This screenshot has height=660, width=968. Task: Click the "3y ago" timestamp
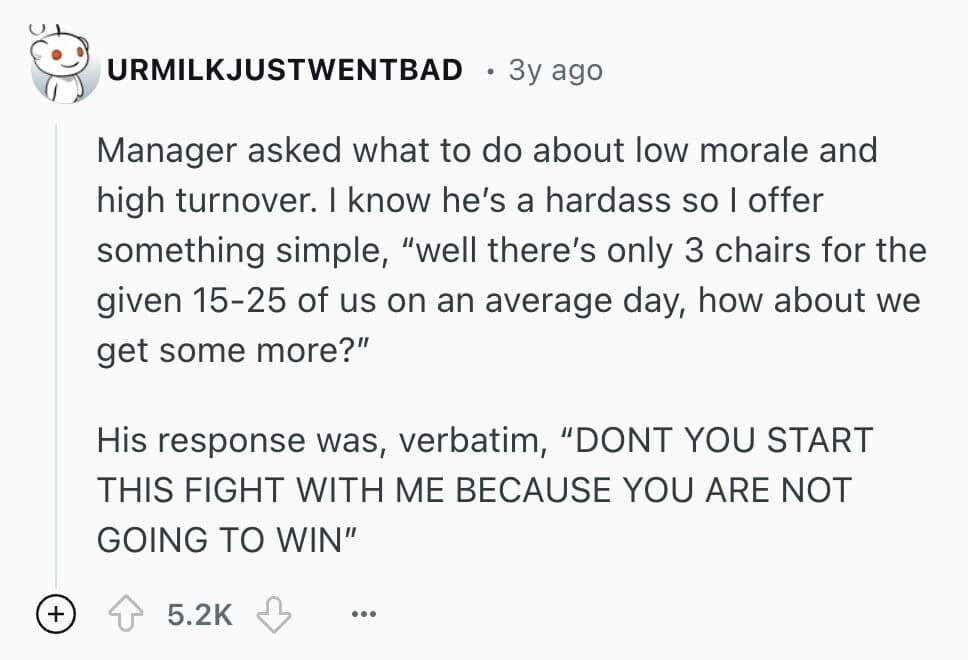coord(555,70)
